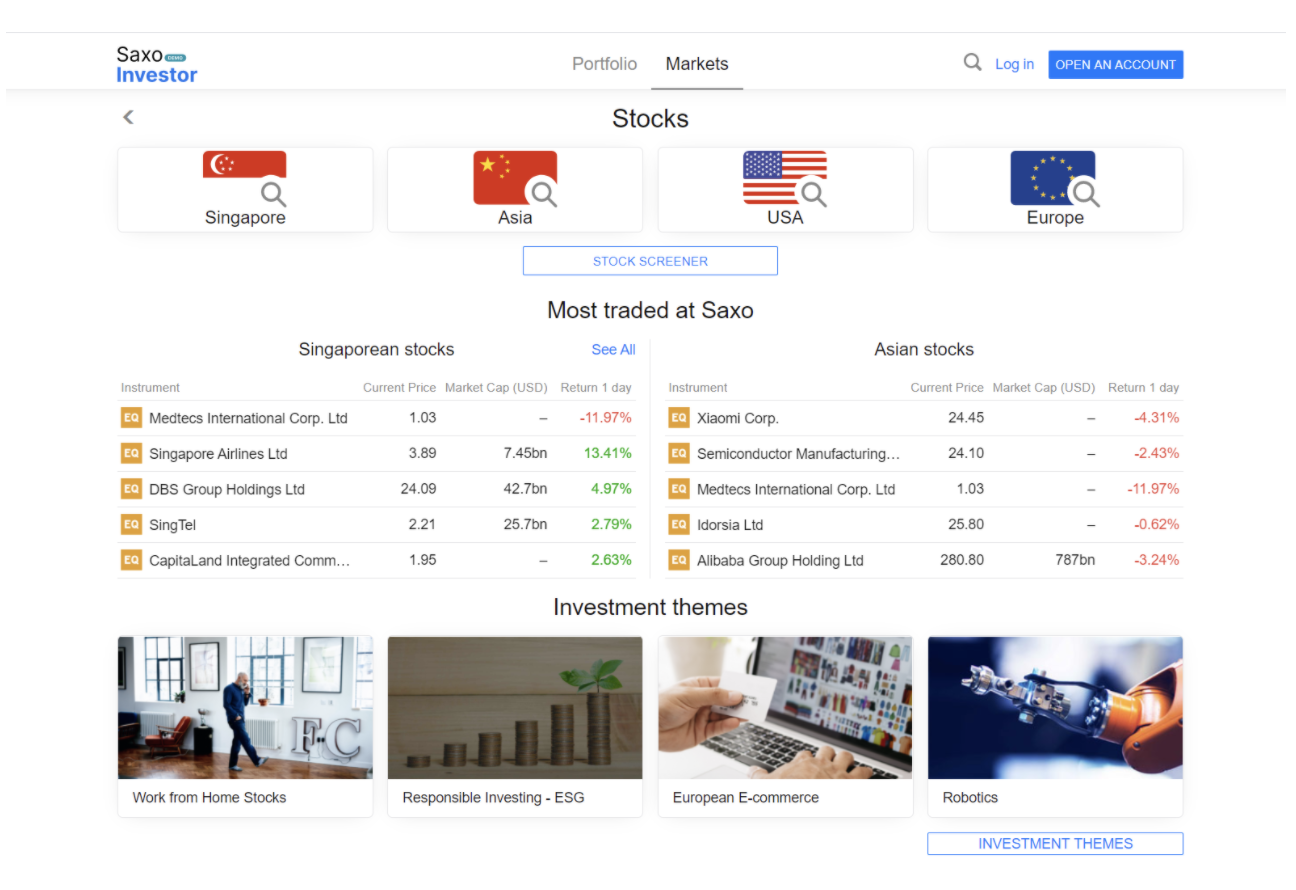Screen dimensions: 1296x890
Task: Click the search magnifier icon in header
Action: (x=972, y=63)
